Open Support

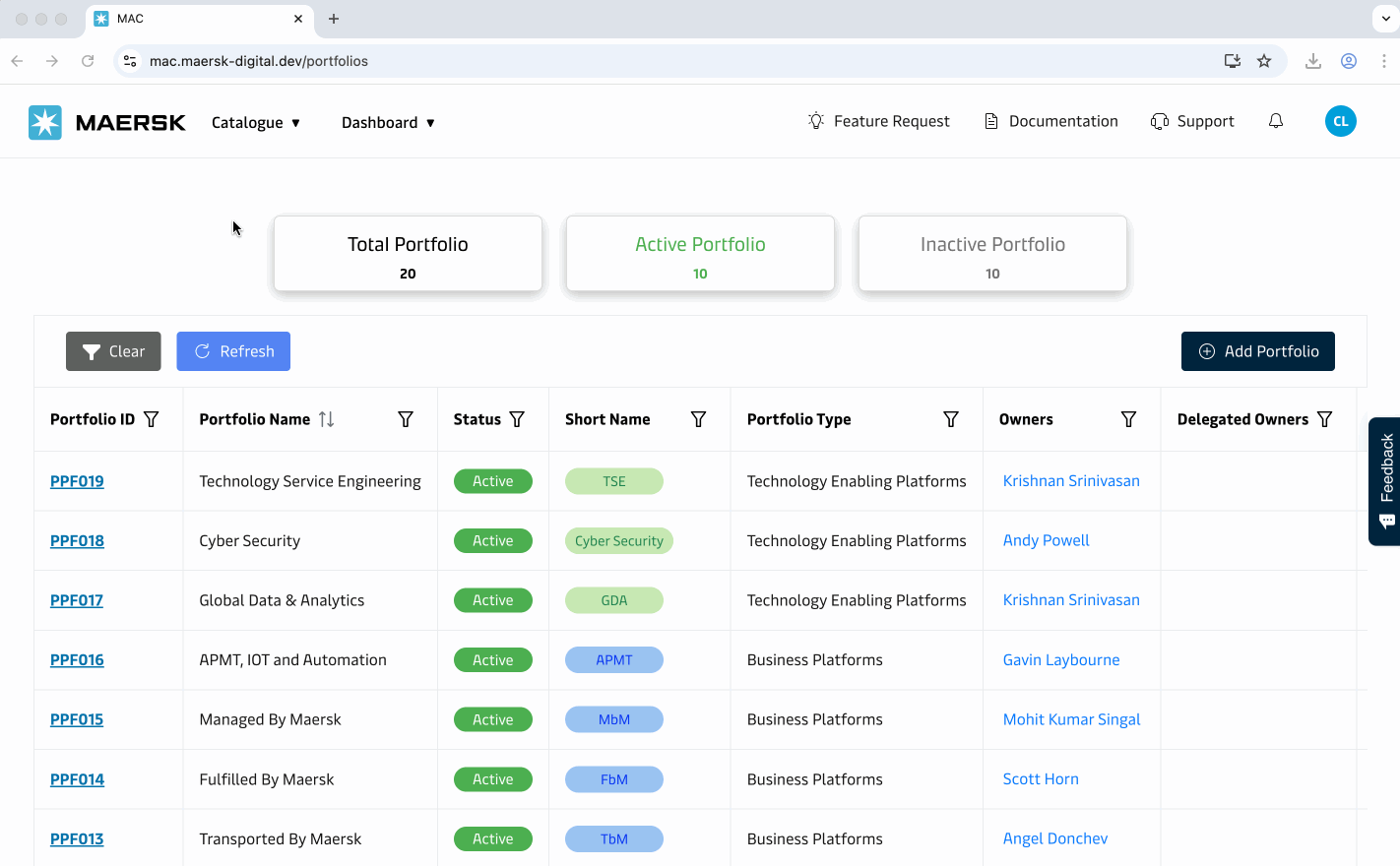pos(1192,121)
